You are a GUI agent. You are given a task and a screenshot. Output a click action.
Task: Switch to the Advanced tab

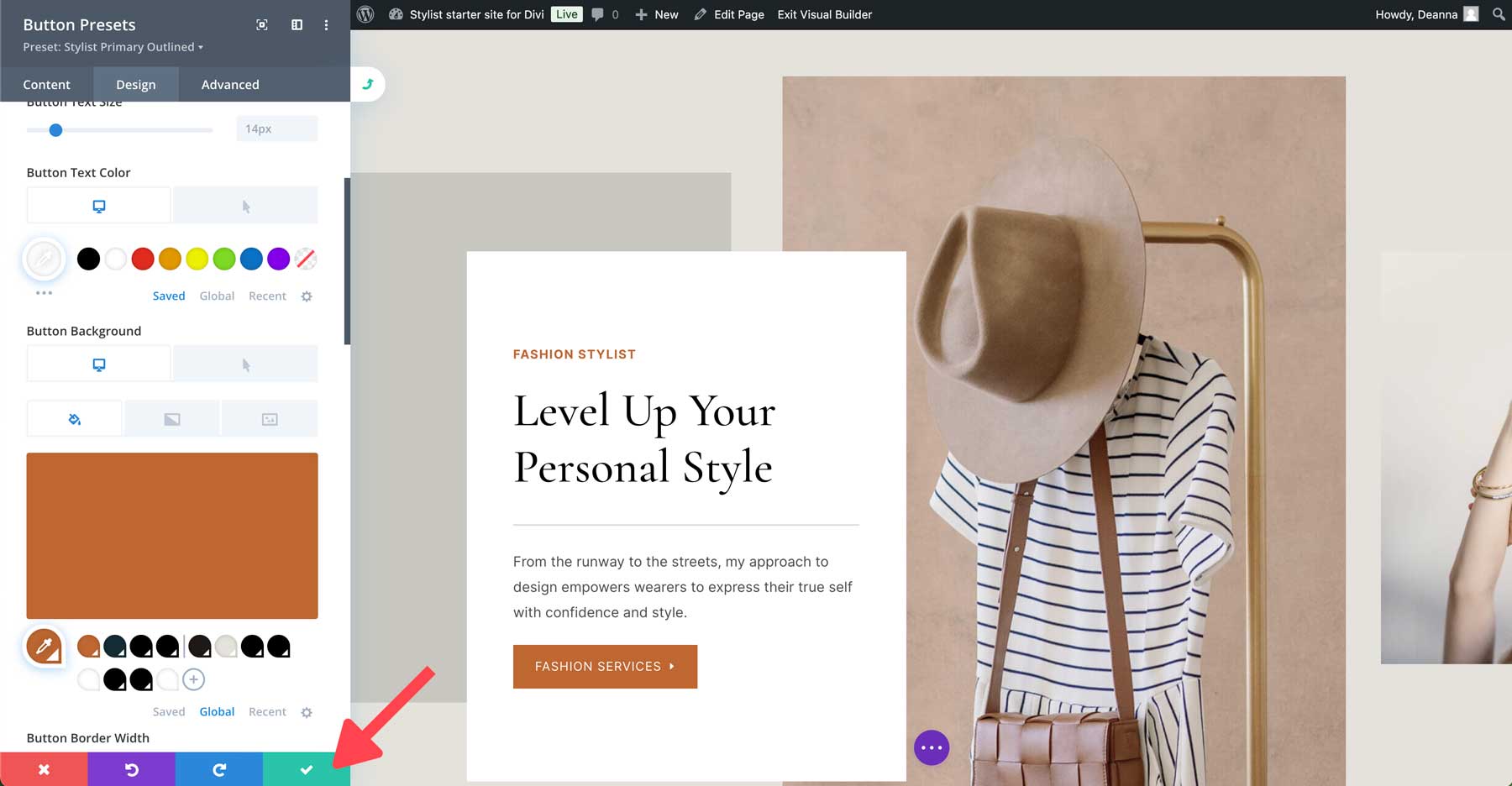click(x=229, y=84)
